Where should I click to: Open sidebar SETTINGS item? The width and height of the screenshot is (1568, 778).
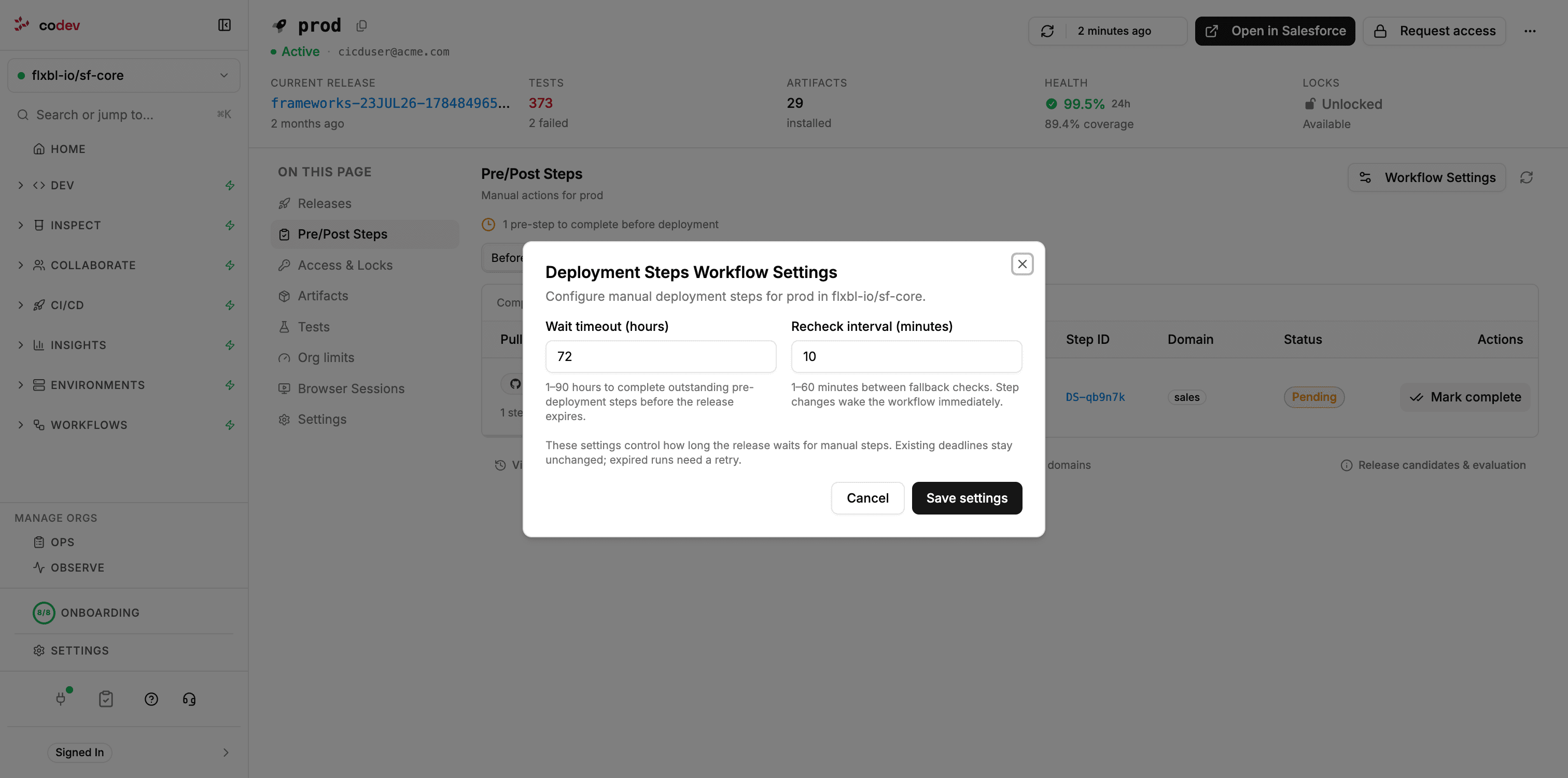(79, 651)
